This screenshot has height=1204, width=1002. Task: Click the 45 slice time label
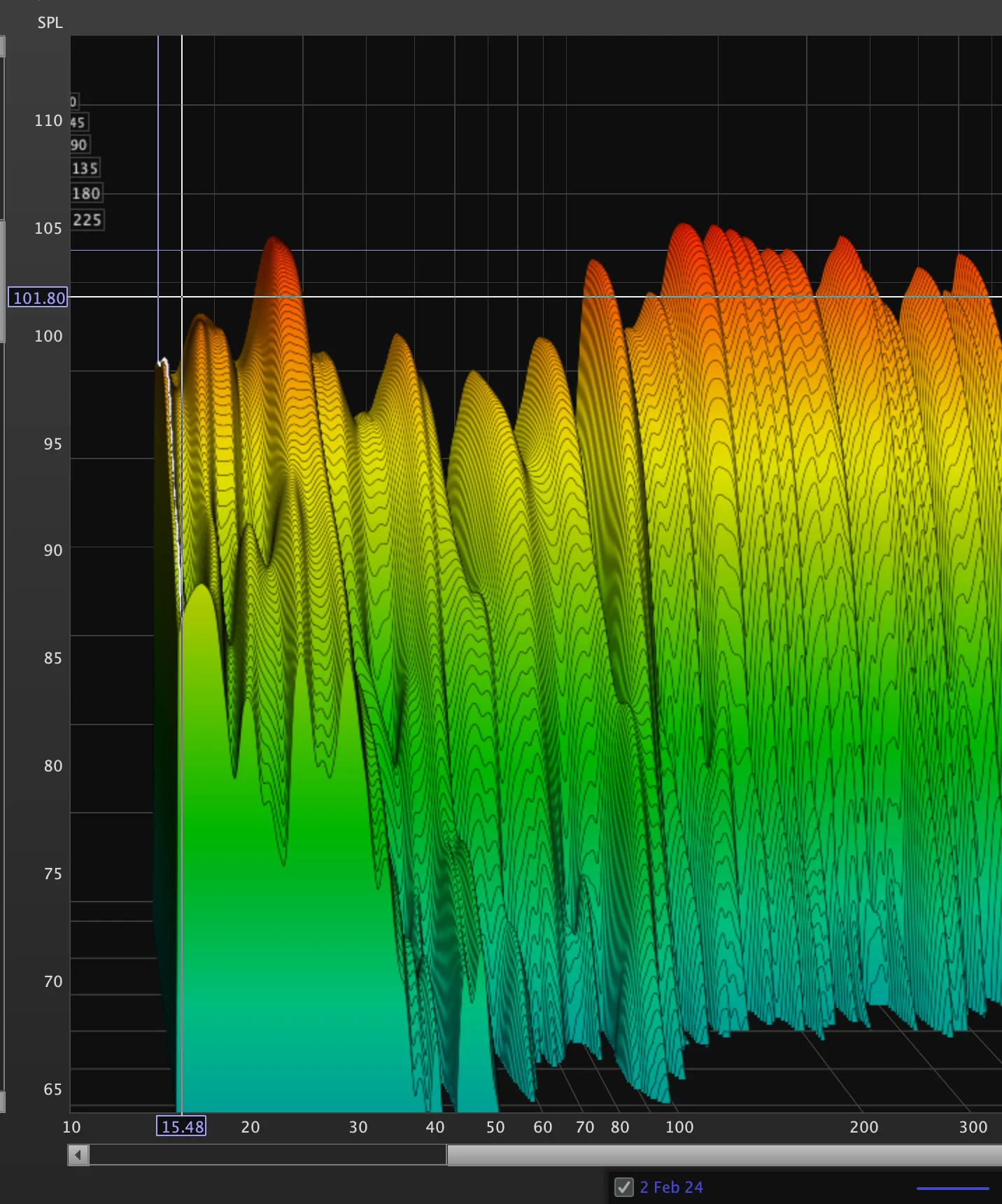coord(78,122)
